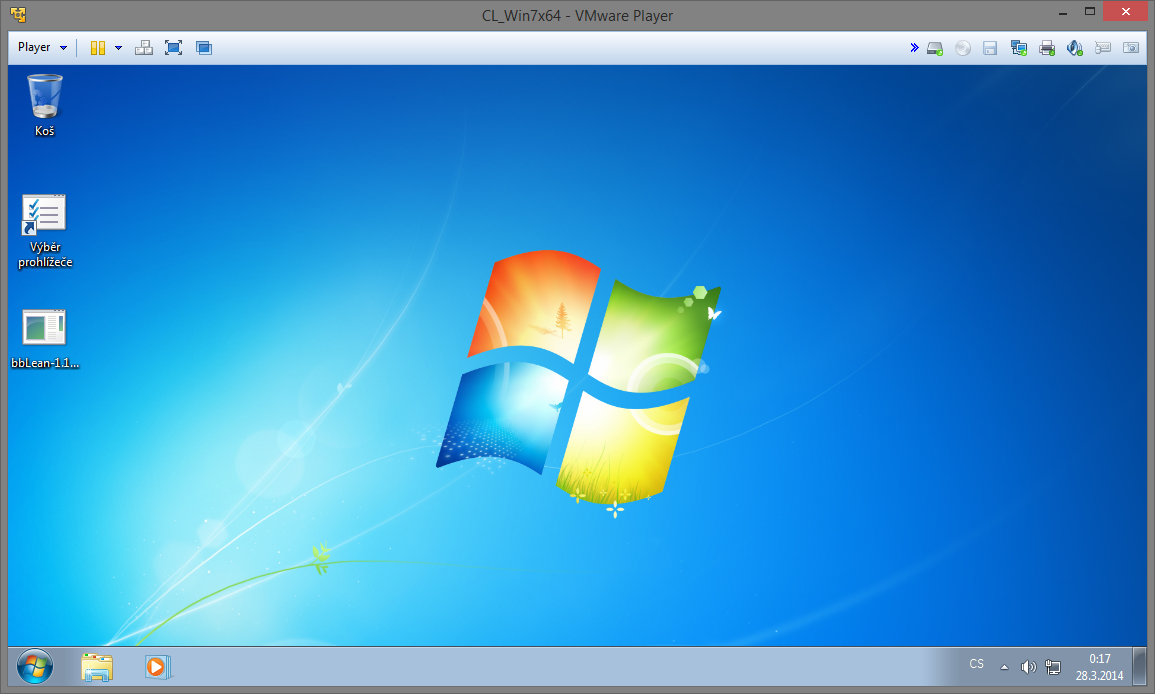Open the system tray hidden icons arrow
This screenshot has height=694, width=1155.
point(1004,666)
